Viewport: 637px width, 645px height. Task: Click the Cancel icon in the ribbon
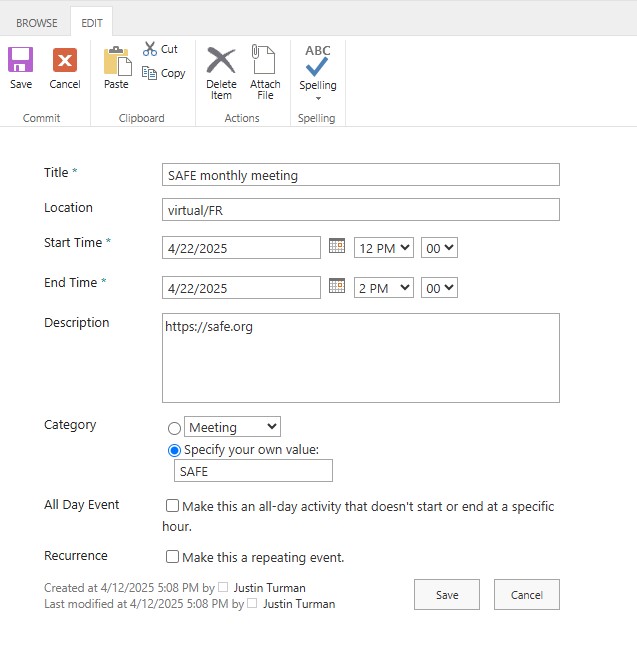click(x=65, y=61)
